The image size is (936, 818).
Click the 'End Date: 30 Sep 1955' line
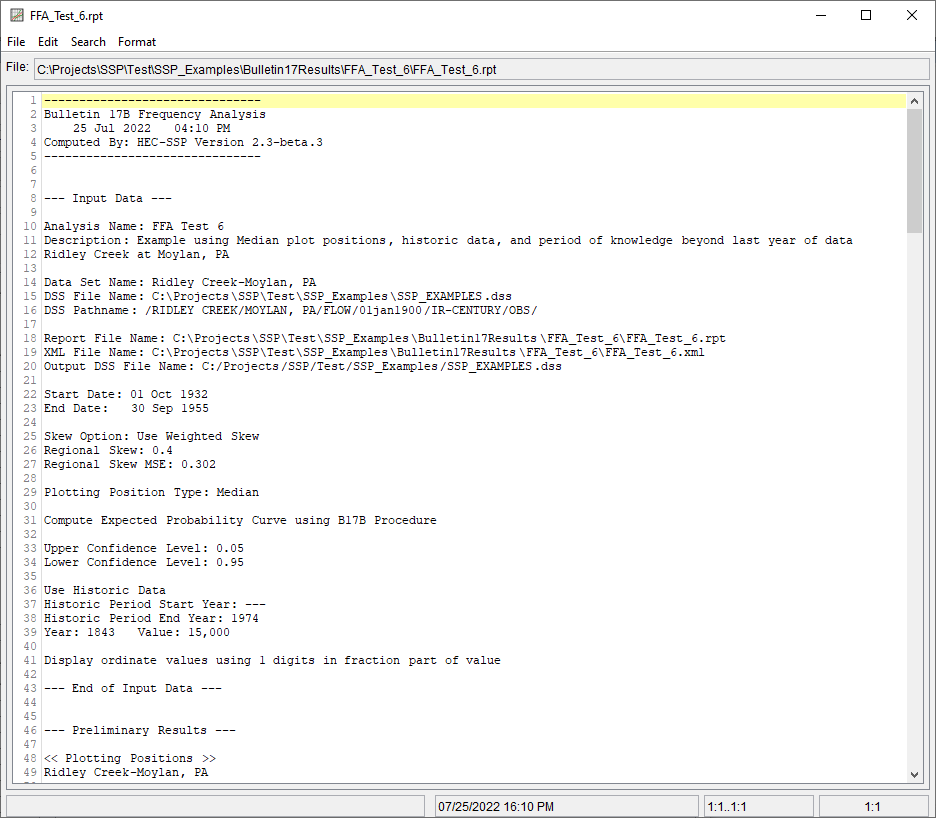coord(126,408)
